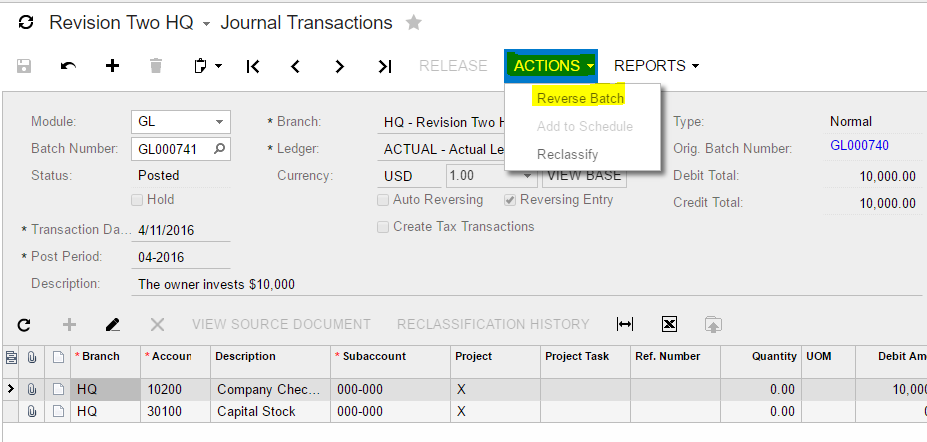
Task: Click the page refresh icon beside the title
Action: point(26,23)
